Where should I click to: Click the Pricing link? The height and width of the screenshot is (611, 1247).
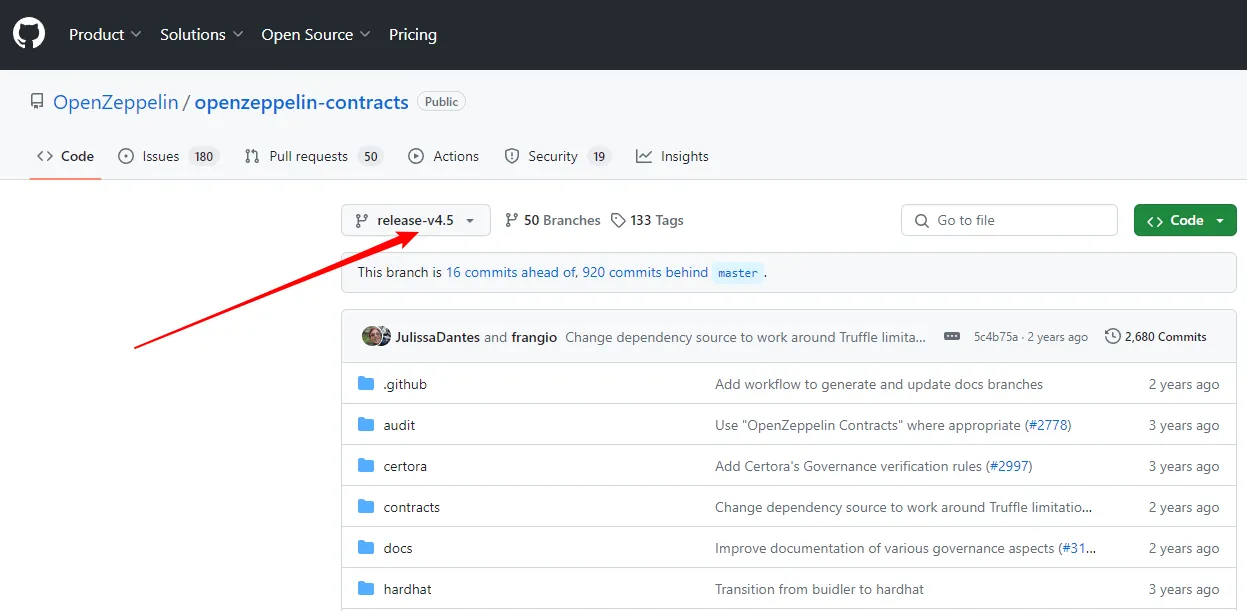coord(412,34)
